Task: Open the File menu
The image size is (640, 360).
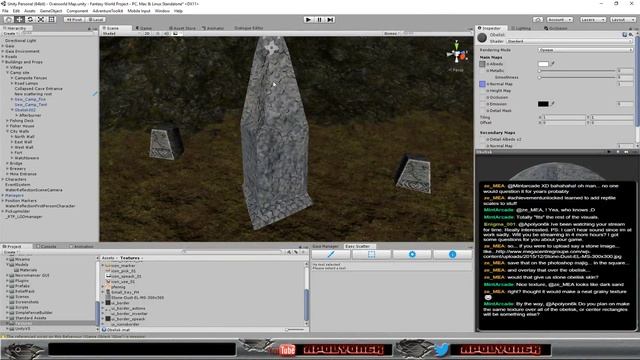Action: tap(5, 11)
